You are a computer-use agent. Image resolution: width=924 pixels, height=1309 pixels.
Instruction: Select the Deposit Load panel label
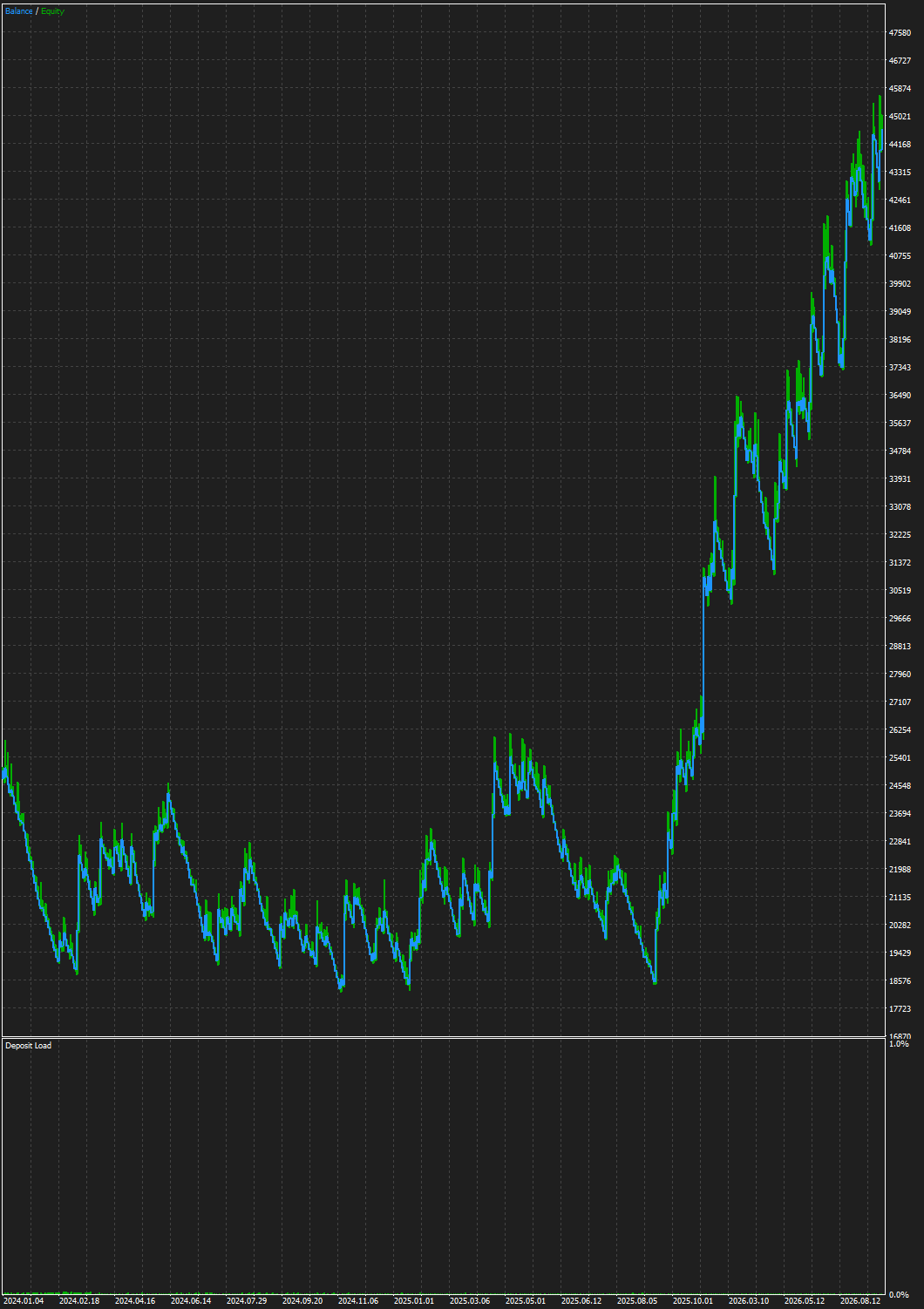coord(28,1046)
